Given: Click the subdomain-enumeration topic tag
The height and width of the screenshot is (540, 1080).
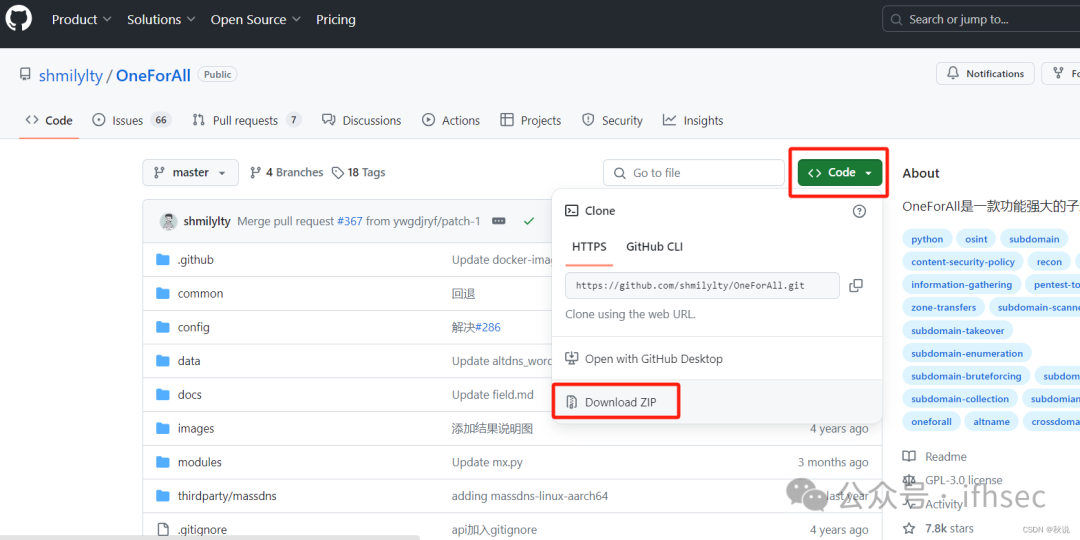Looking at the screenshot, I should (967, 353).
